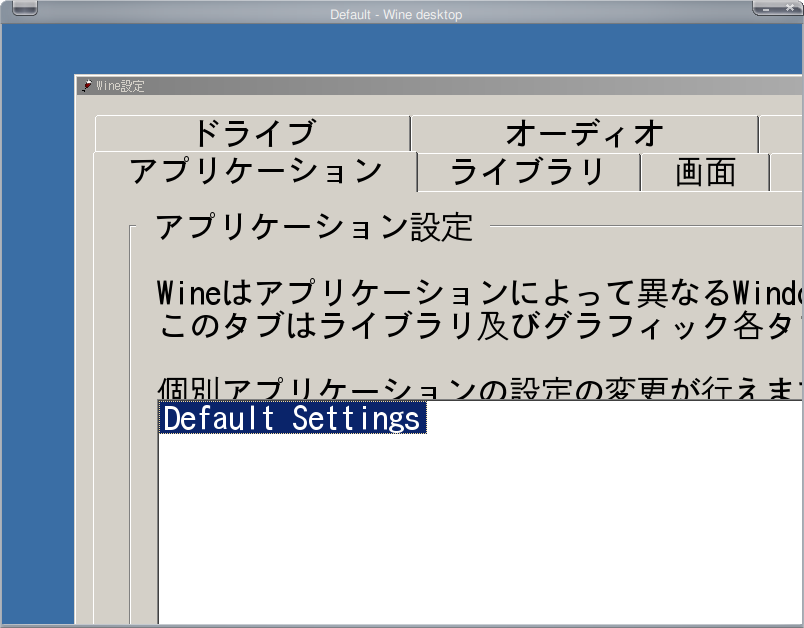
Task: Click the Wine設定 window title bar
Action: (x=440, y=86)
